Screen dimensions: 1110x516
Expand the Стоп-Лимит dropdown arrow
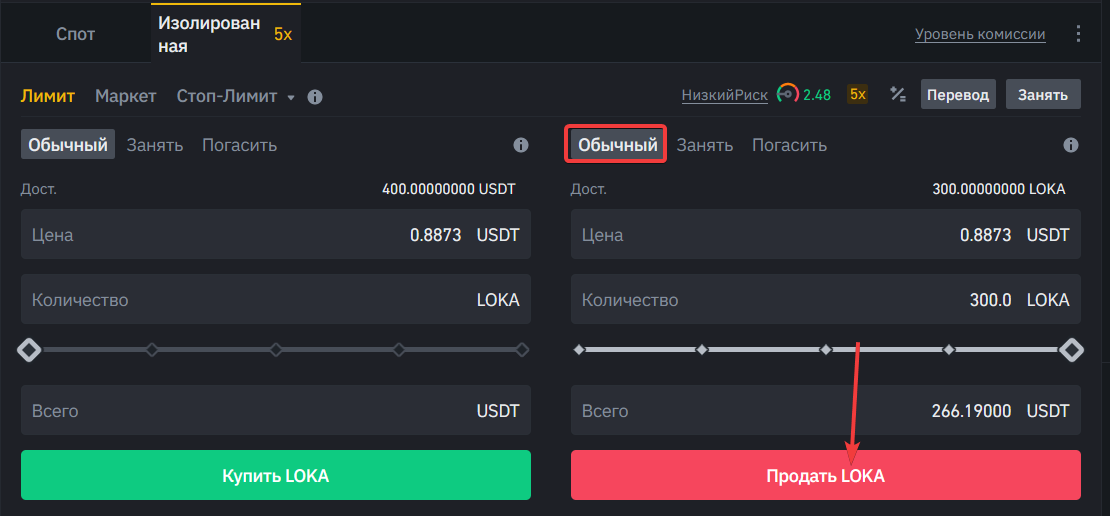coord(291,98)
